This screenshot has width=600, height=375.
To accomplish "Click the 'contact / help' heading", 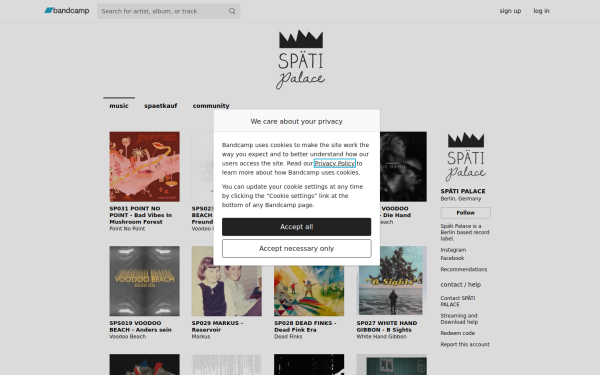I will click(x=461, y=284).
